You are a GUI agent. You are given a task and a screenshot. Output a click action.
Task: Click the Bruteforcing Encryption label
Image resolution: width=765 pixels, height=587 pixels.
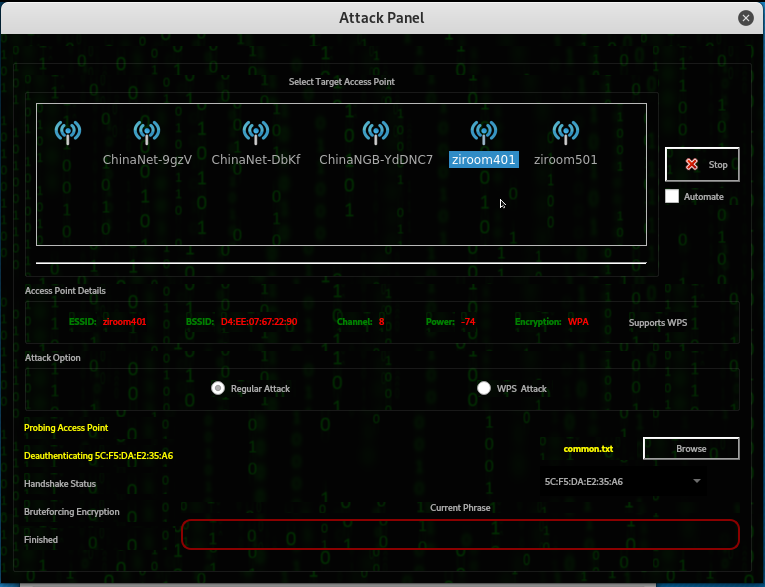coord(72,511)
